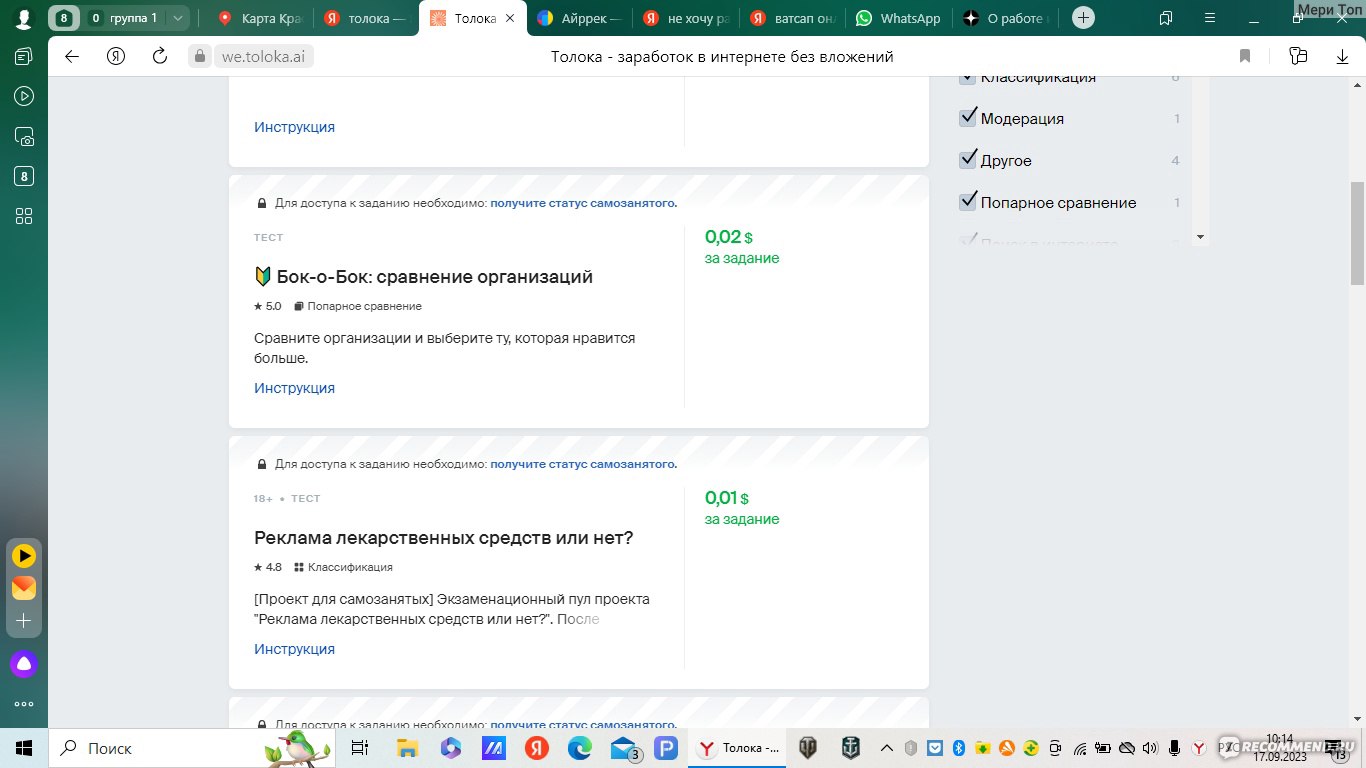Viewport: 1366px width, 768px height.
Task: Open the Copilot icon on the taskbar
Action: 450,748
